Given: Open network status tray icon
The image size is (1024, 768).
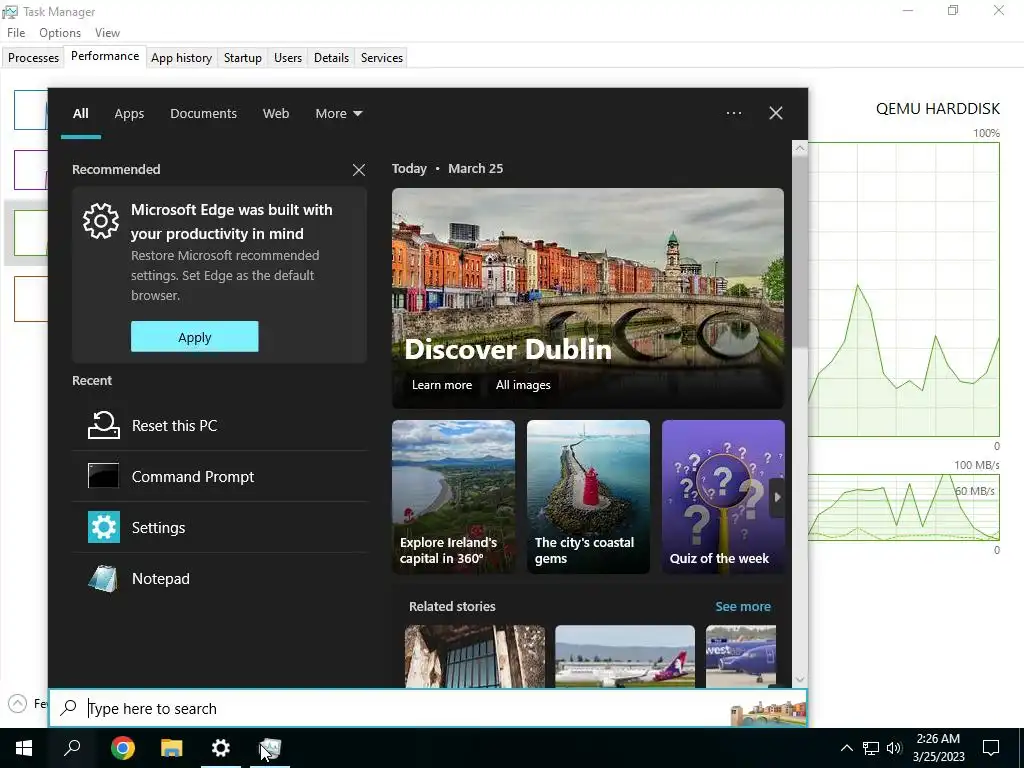Looking at the screenshot, I should (871, 748).
